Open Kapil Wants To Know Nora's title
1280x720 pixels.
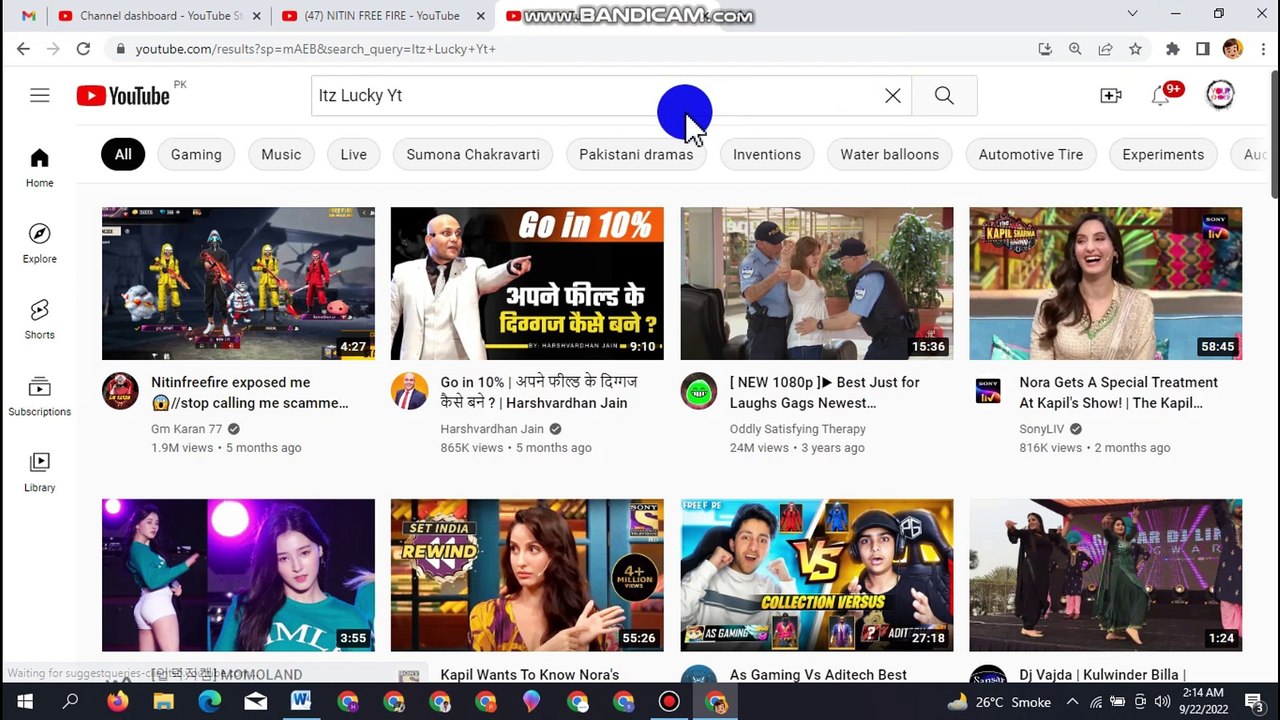pos(530,675)
